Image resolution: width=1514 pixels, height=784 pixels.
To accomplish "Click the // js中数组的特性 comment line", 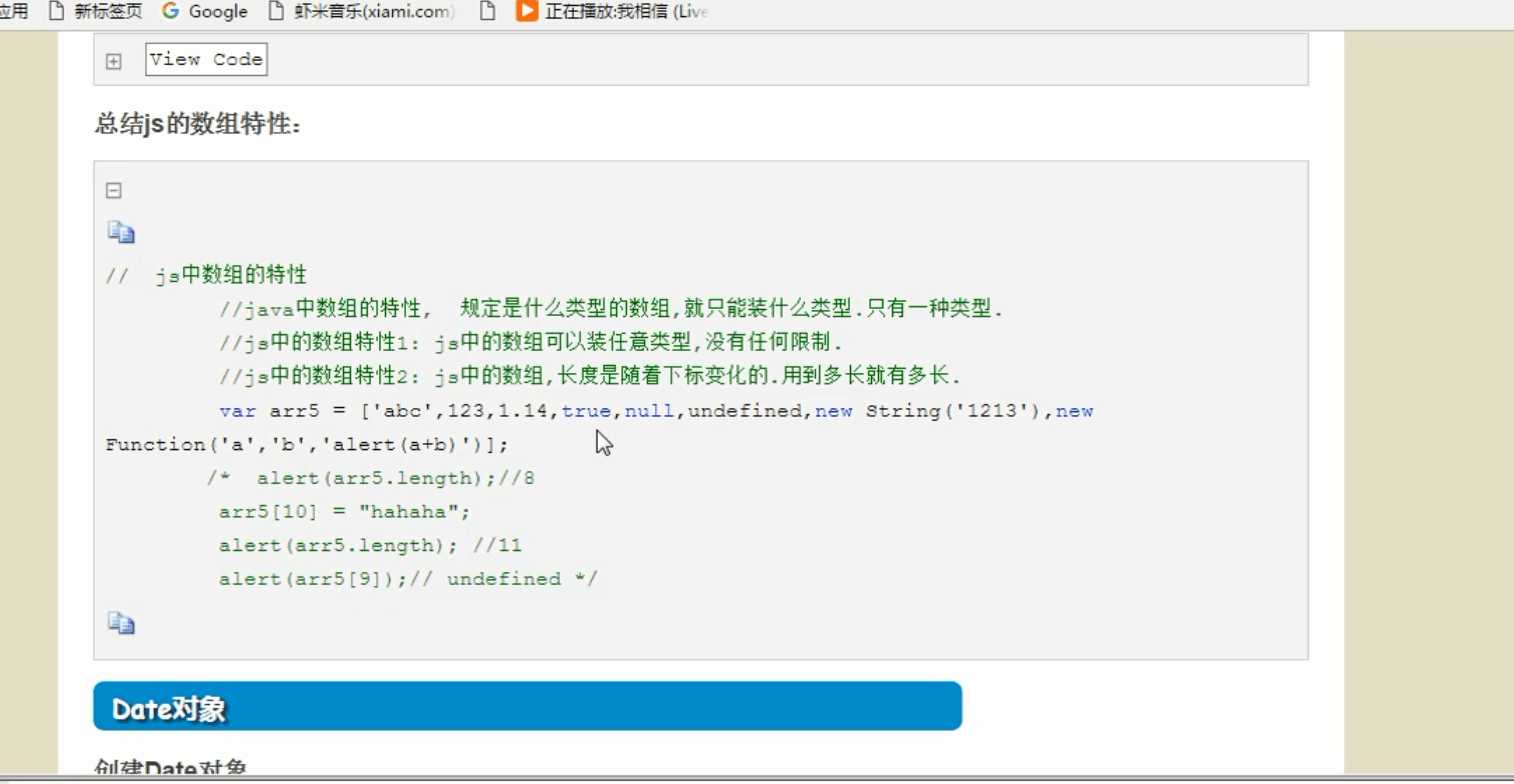I will (x=206, y=275).
